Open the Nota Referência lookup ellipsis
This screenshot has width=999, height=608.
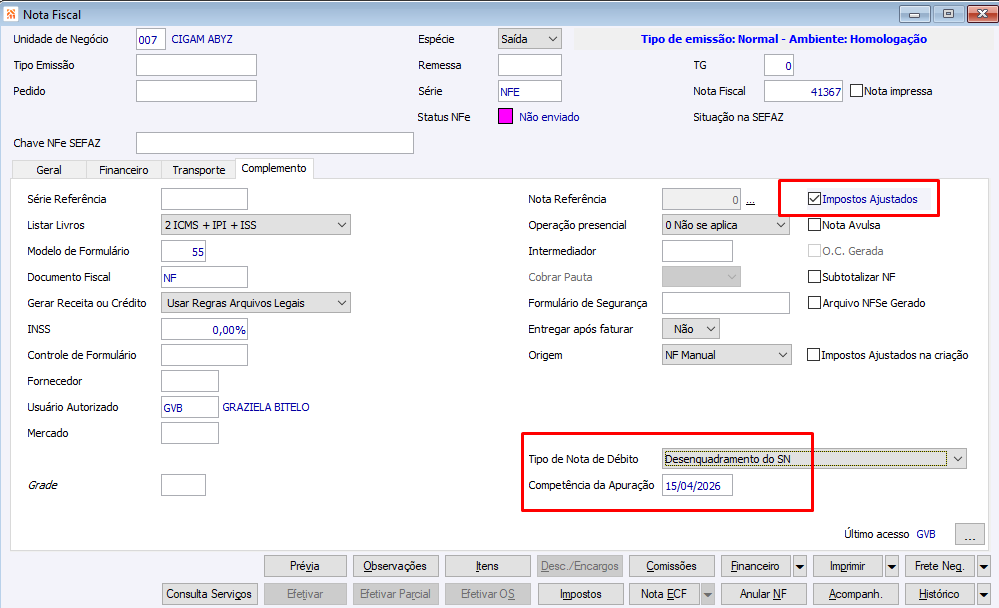click(x=751, y=200)
